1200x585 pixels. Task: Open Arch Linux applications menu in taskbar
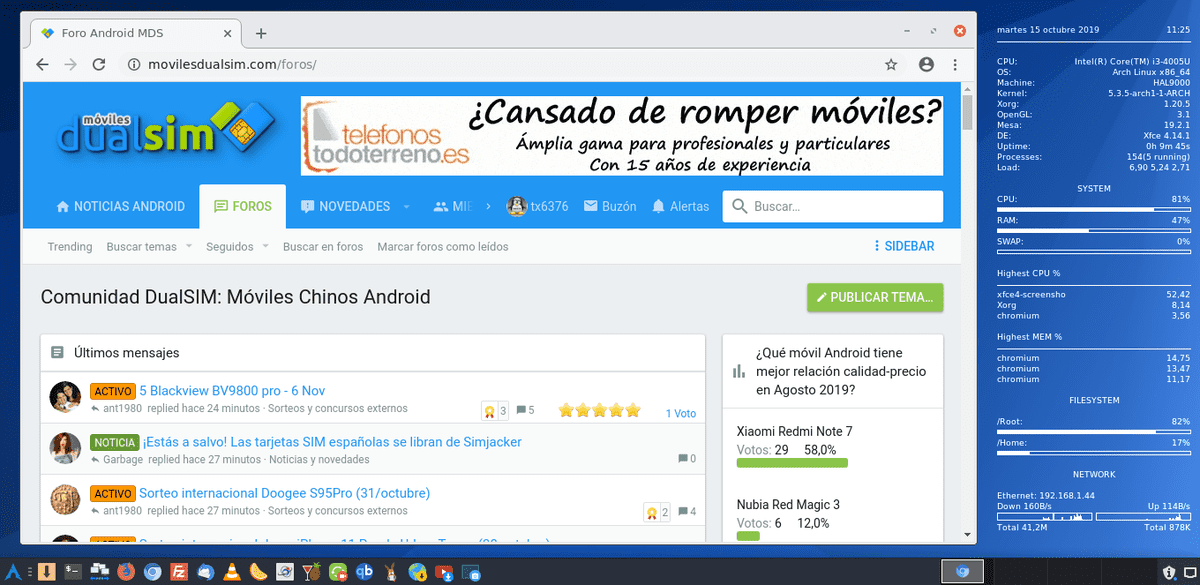pos(13,572)
